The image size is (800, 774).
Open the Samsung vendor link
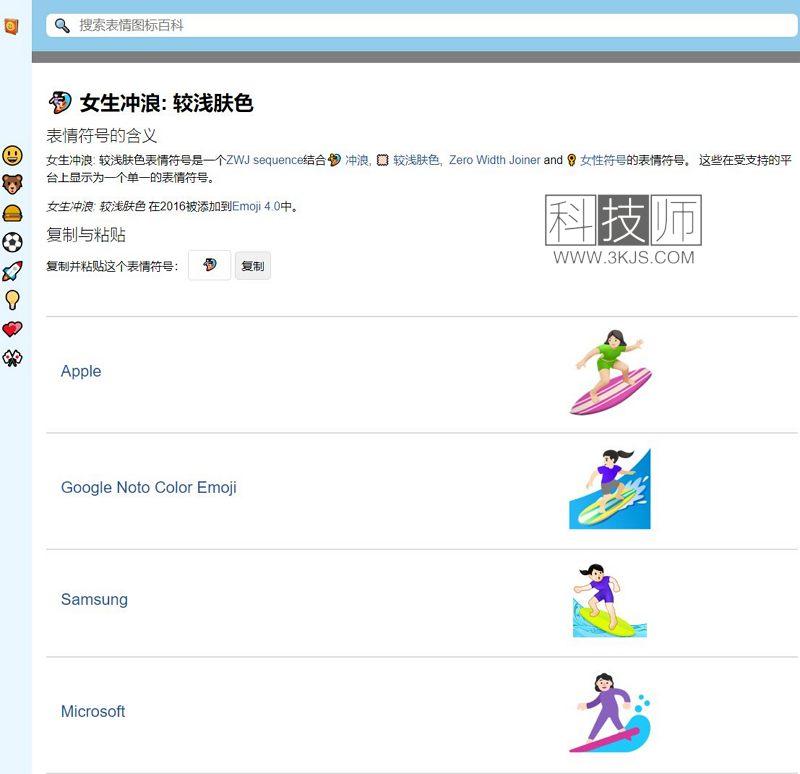94,599
